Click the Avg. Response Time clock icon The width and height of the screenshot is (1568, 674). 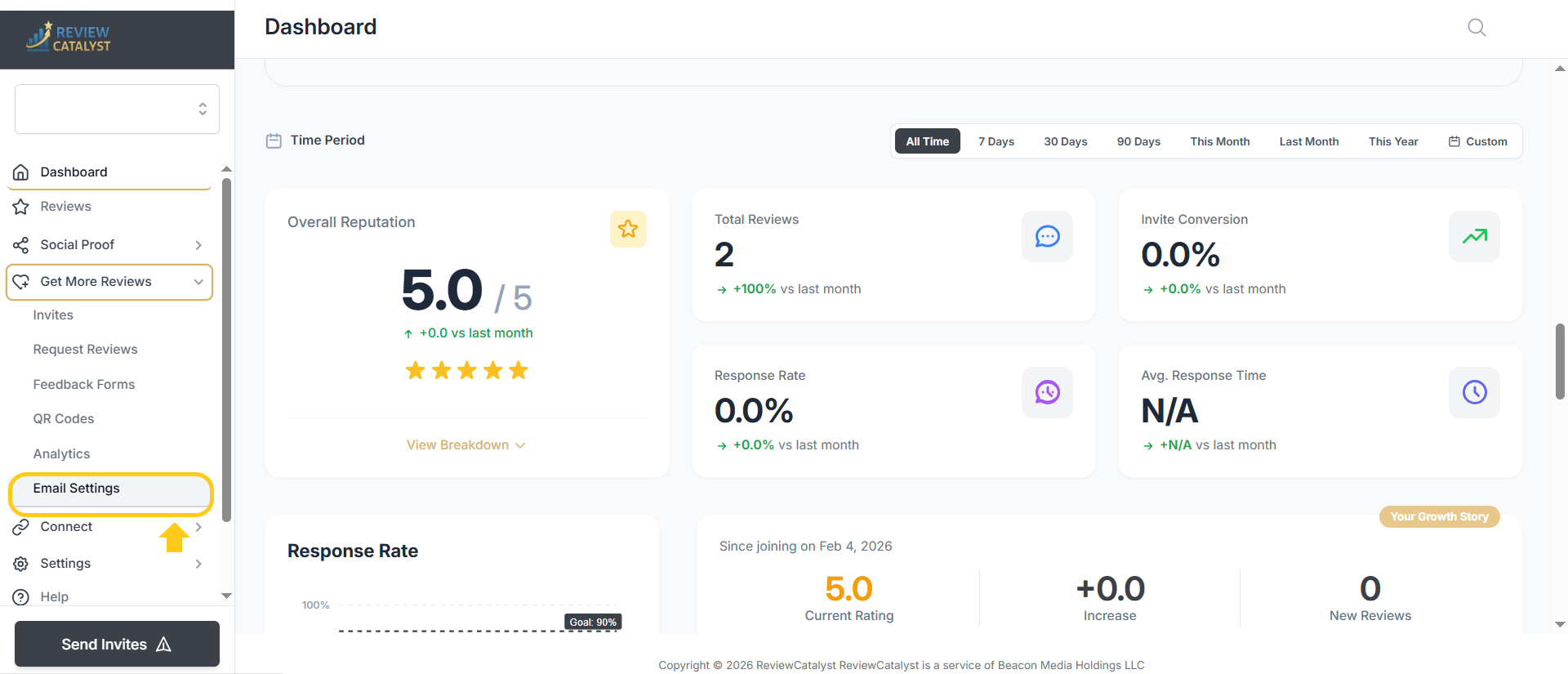(1473, 393)
